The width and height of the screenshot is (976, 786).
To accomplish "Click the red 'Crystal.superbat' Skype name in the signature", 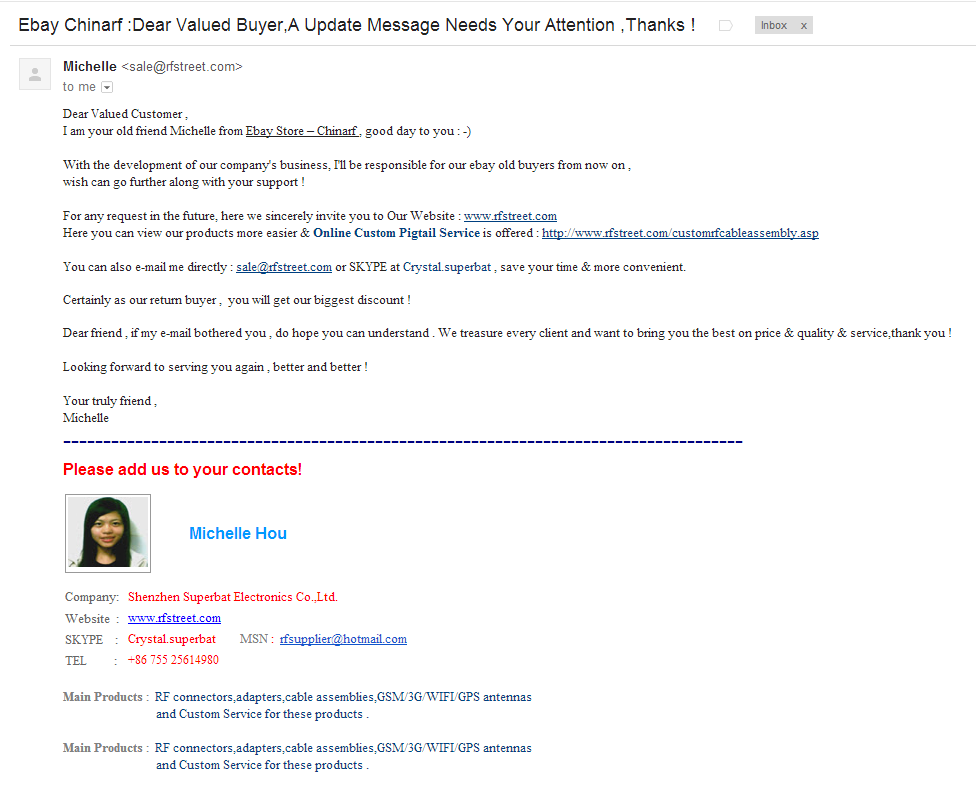I will (172, 639).
